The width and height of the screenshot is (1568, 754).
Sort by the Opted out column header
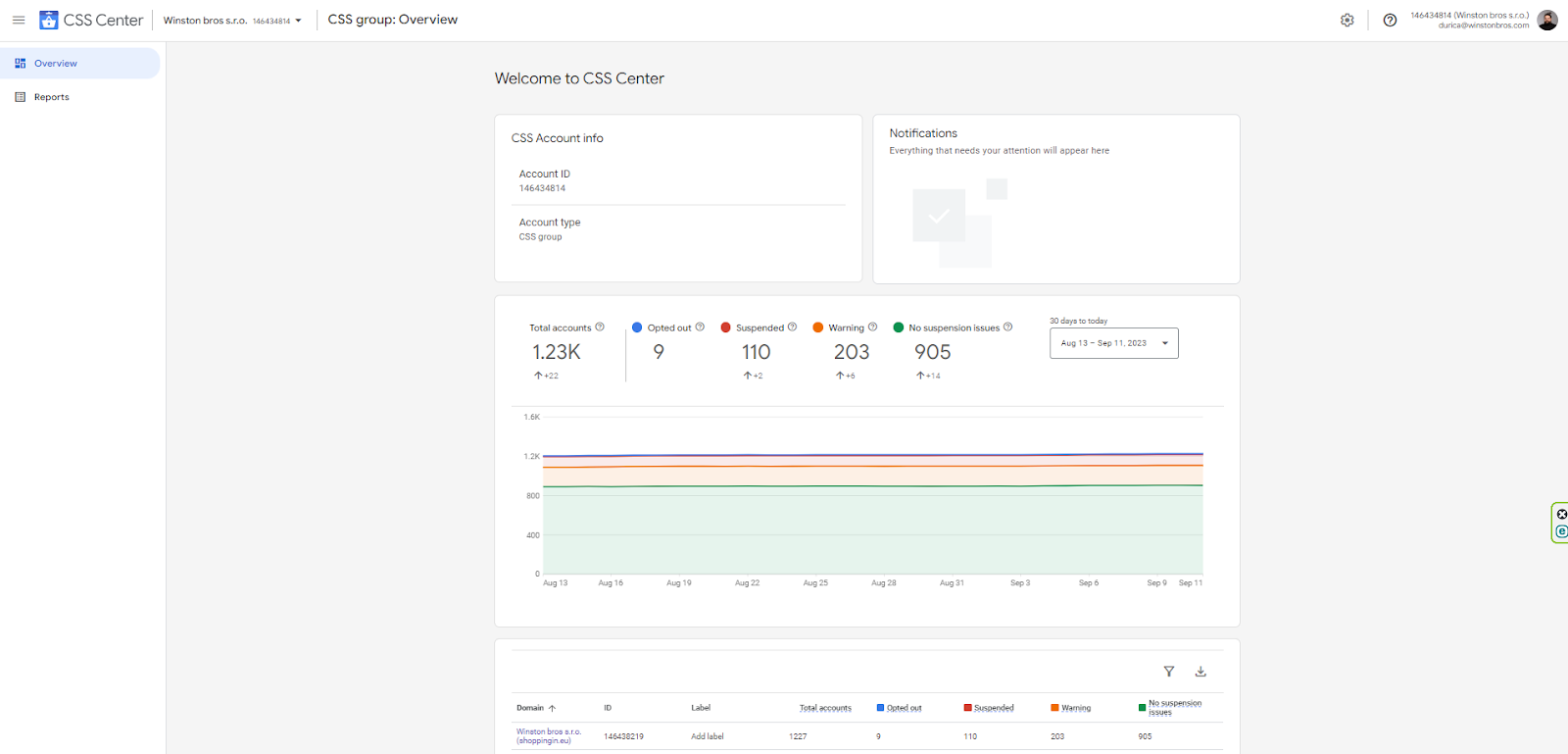tap(905, 708)
